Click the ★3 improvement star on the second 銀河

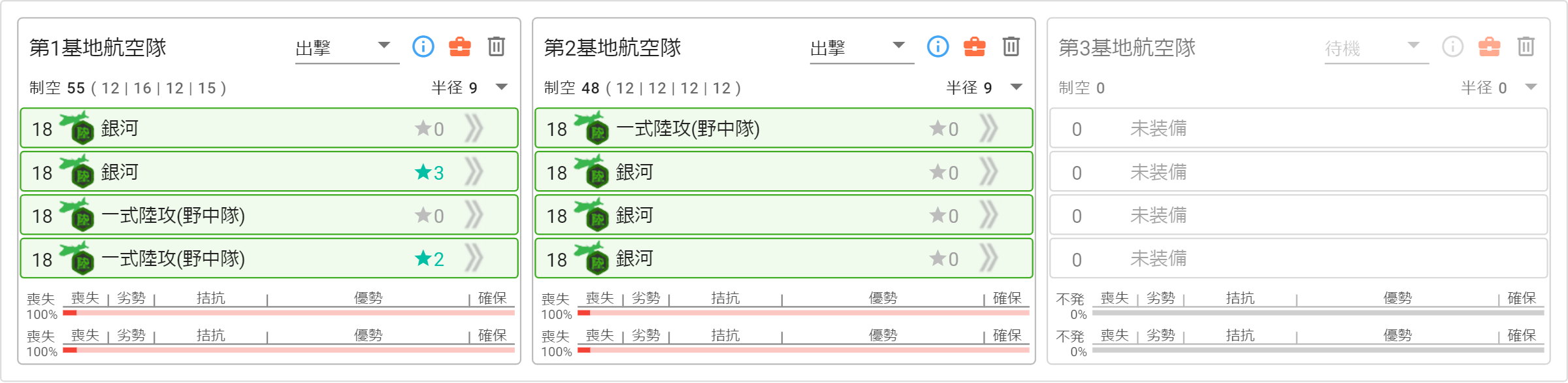(x=429, y=173)
